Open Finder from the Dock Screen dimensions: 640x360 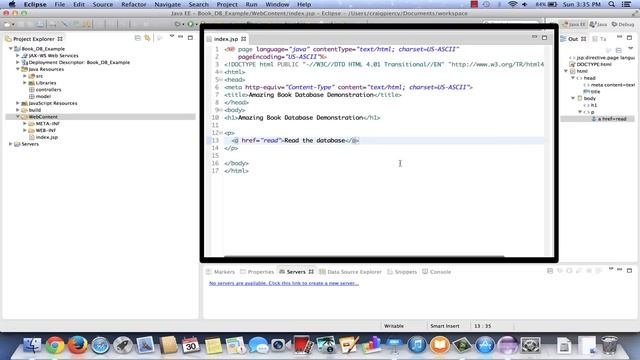tap(32, 345)
